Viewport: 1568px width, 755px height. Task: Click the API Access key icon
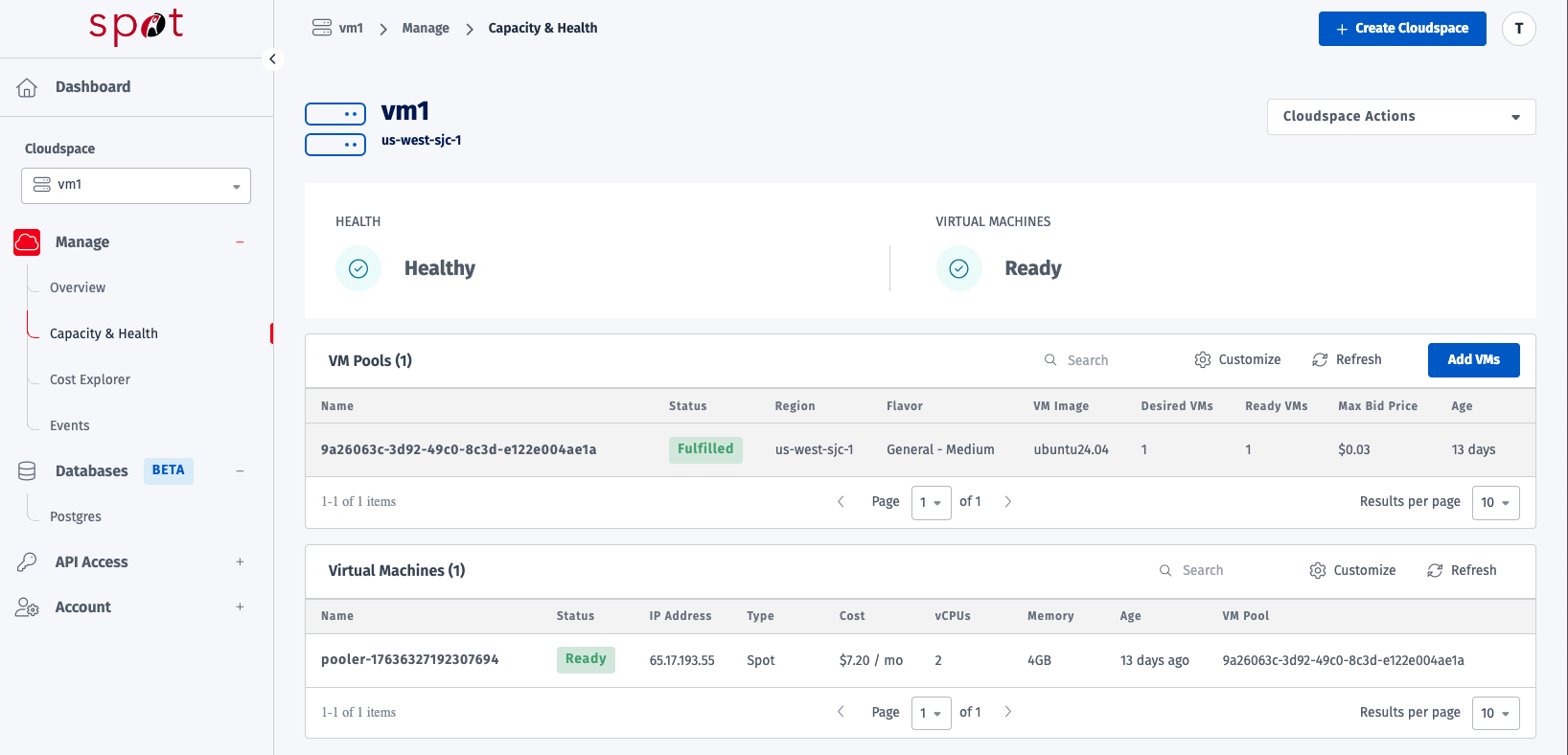point(27,562)
